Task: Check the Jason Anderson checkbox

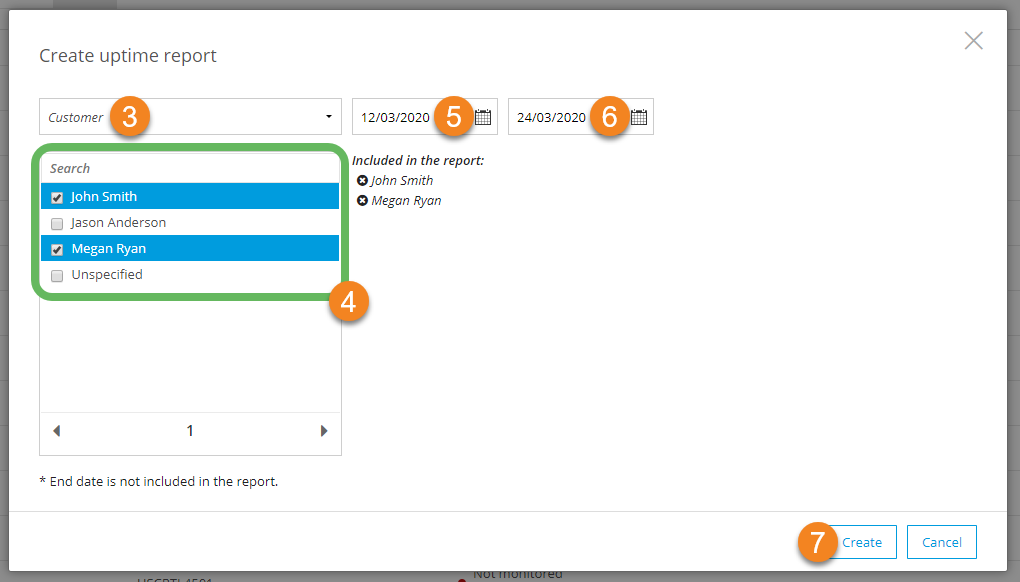Action: coord(57,224)
